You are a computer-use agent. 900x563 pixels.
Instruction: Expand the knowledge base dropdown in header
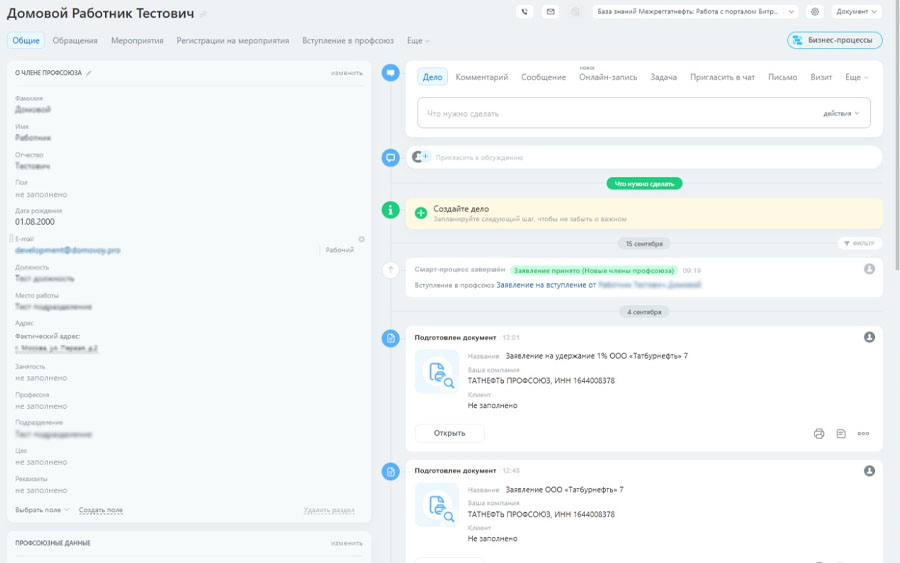[x=791, y=11]
